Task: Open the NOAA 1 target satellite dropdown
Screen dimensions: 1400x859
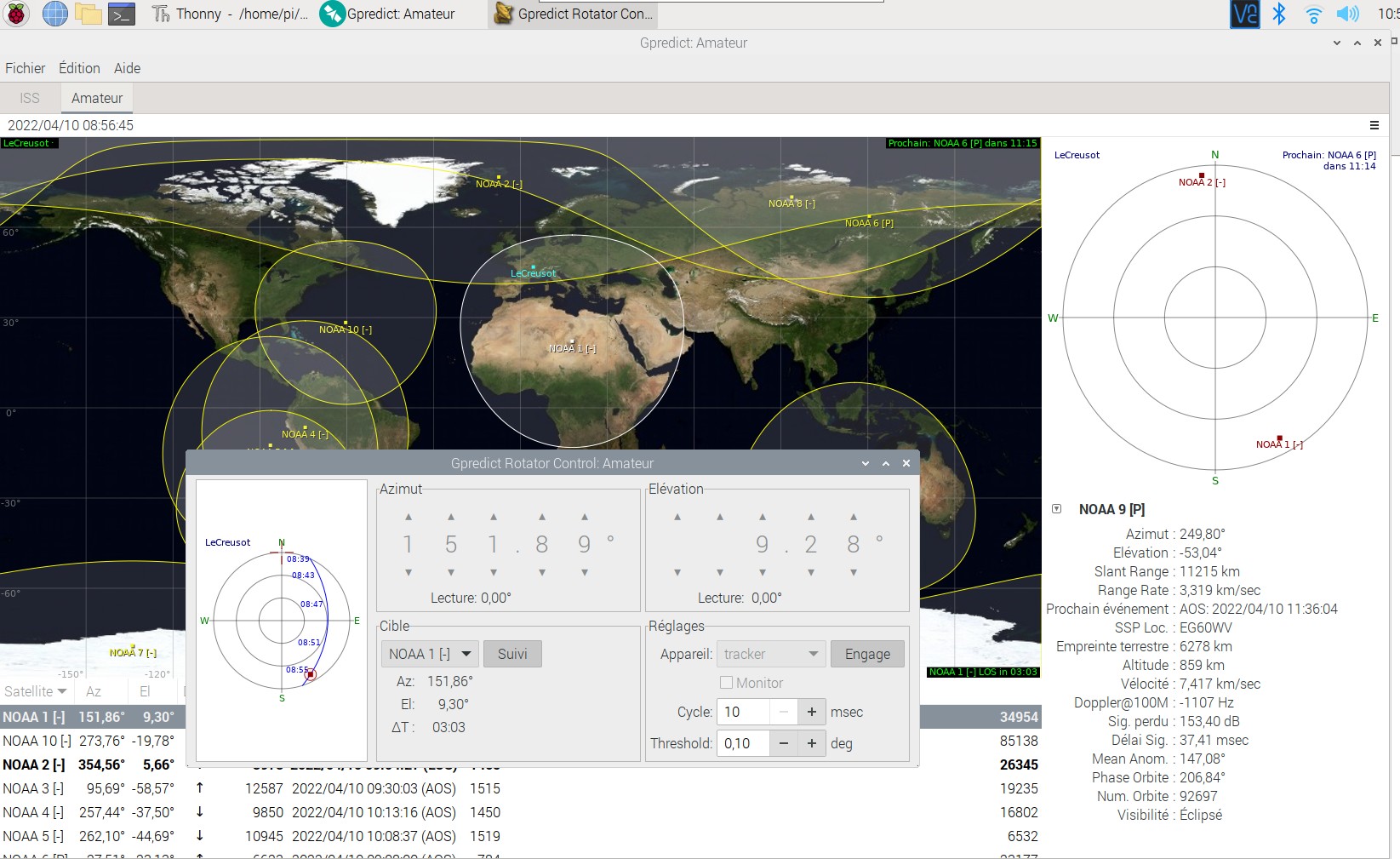Action: (430, 654)
